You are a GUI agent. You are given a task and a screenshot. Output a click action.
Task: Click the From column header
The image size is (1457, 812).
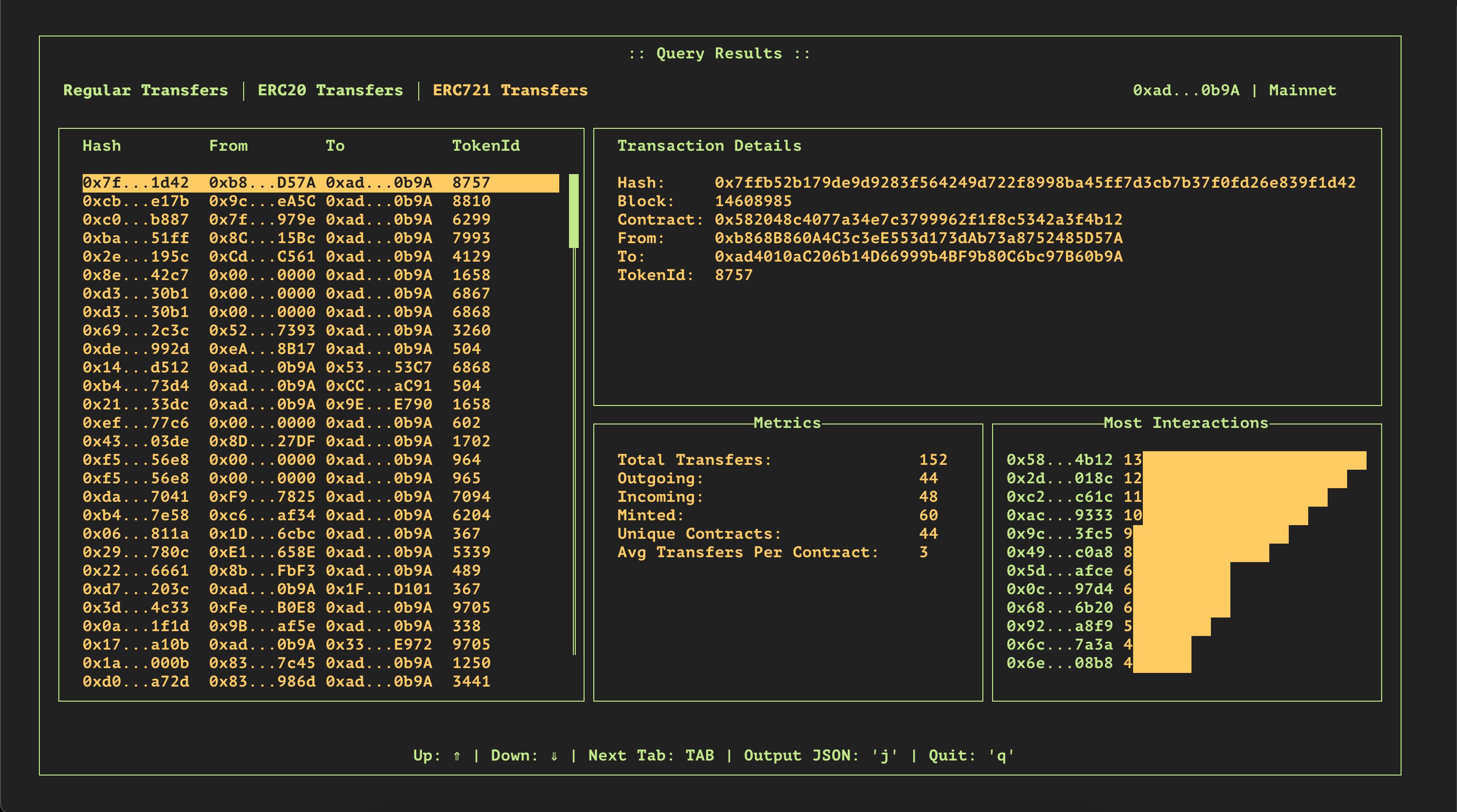[229, 146]
